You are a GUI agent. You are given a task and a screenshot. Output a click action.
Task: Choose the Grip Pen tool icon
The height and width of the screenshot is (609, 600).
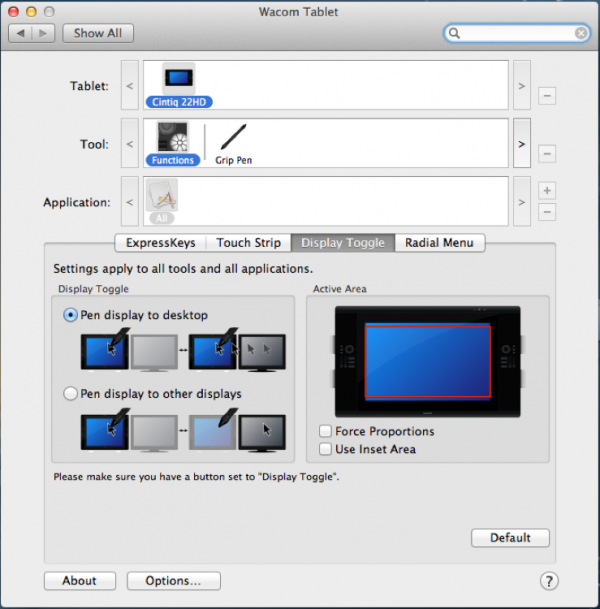234,138
